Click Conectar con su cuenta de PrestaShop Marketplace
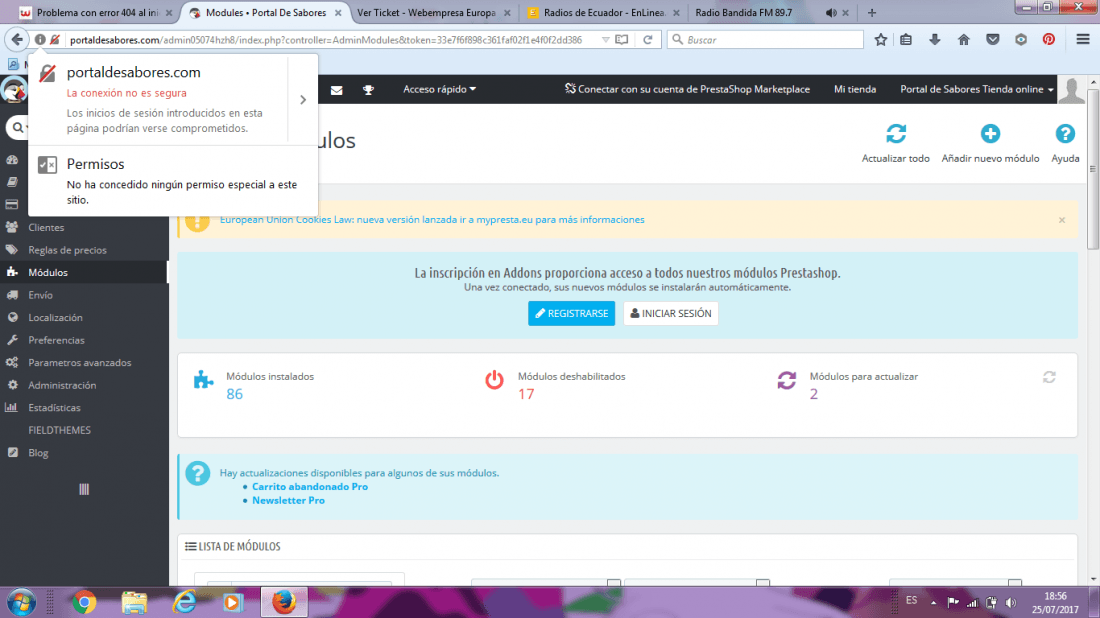 point(687,89)
